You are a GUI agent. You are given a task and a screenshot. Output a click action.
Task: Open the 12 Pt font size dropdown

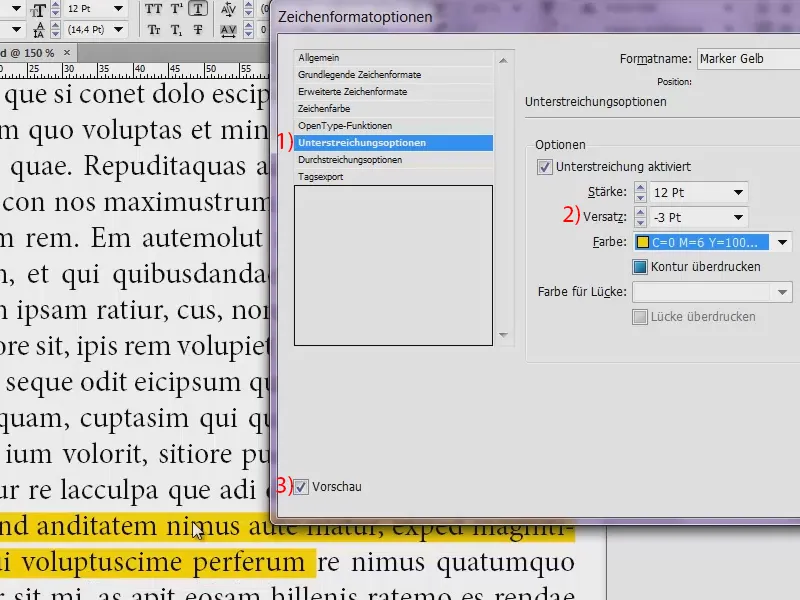pyautogui.click(x=118, y=9)
